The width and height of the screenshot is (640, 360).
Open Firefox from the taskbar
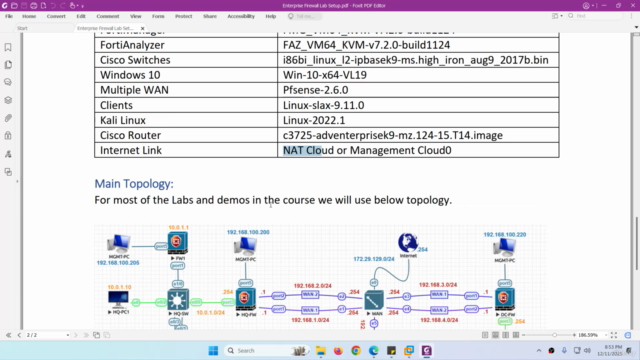pyautogui.click(x=338, y=351)
